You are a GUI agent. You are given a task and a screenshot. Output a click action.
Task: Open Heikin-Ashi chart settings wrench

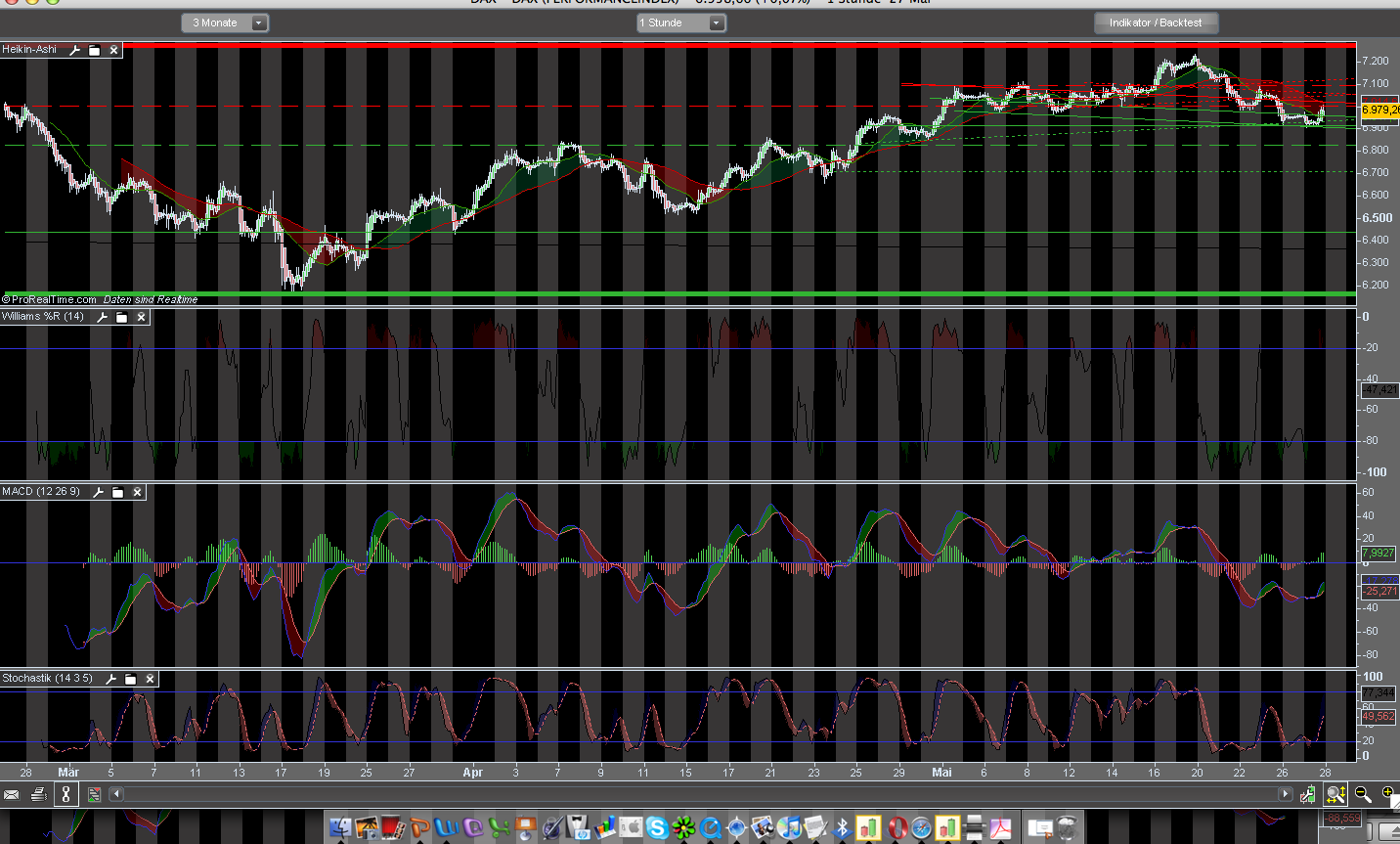pyautogui.click(x=74, y=50)
